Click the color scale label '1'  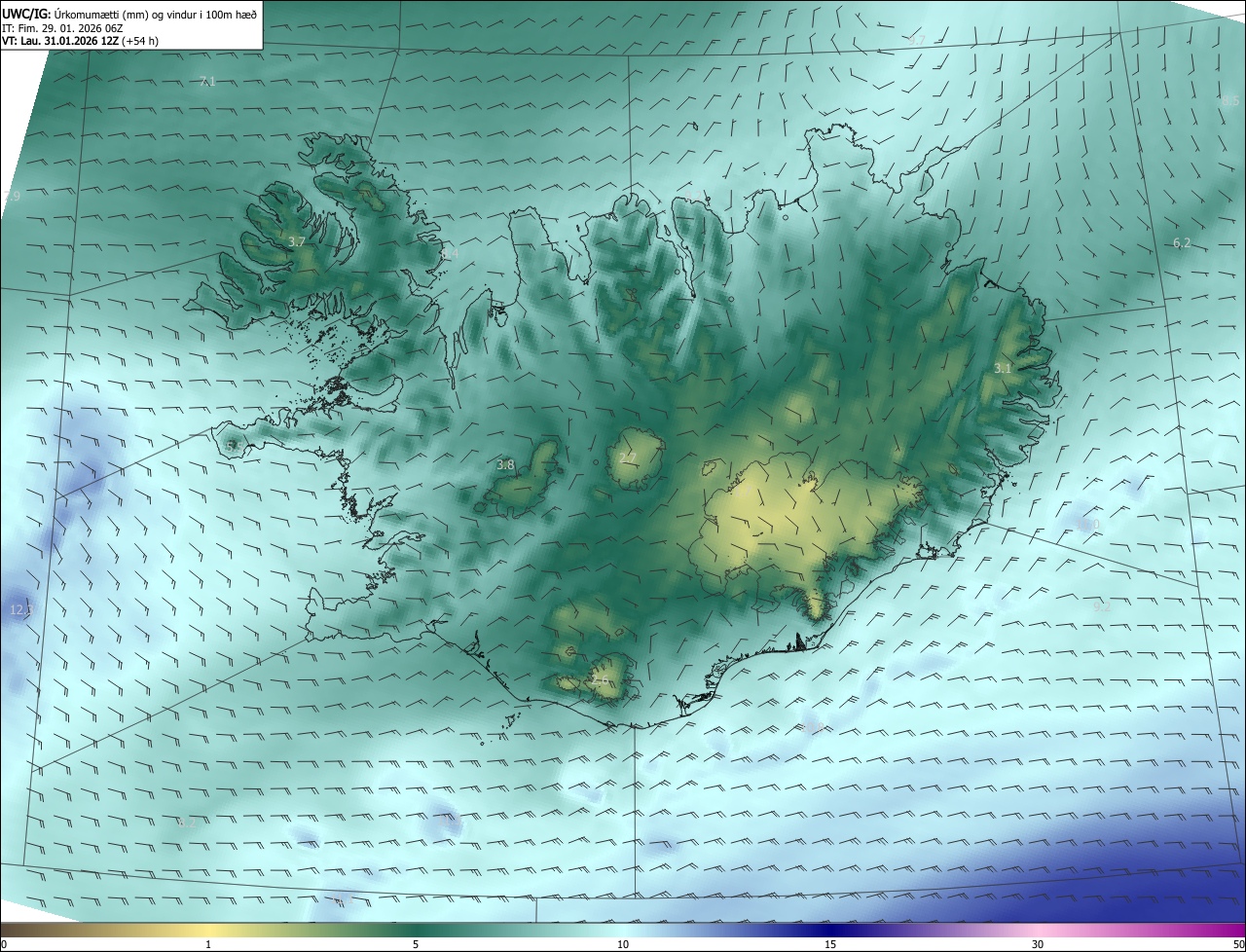[x=208, y=944]
